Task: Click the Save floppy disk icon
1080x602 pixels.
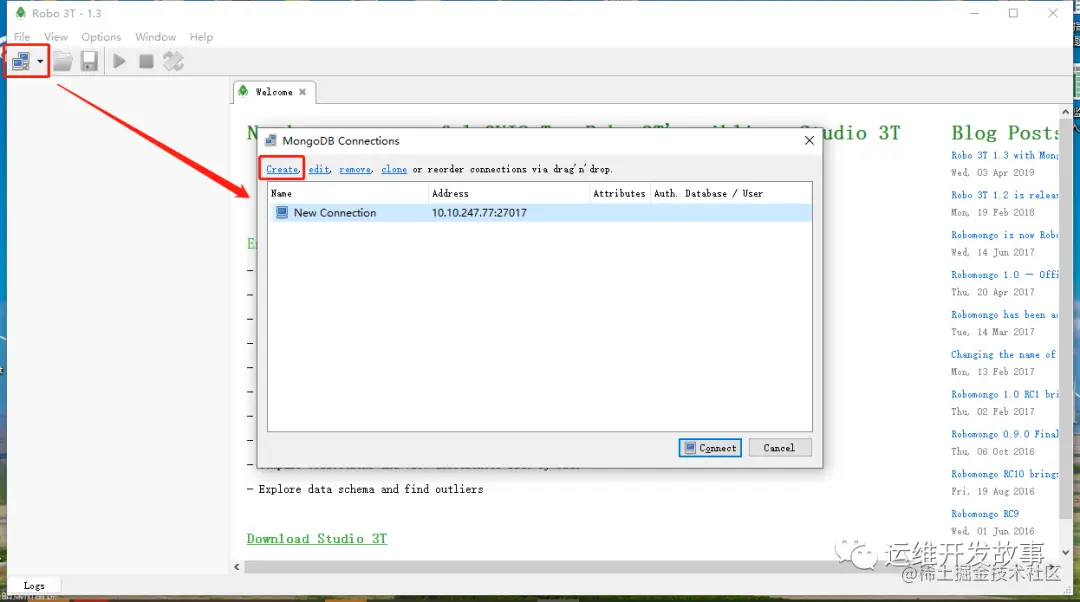Action: tap(90, 61)
